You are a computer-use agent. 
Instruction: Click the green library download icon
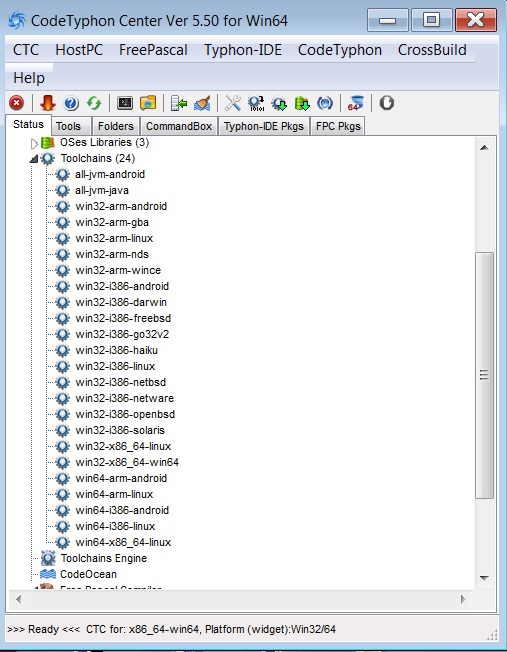(302, 103)
